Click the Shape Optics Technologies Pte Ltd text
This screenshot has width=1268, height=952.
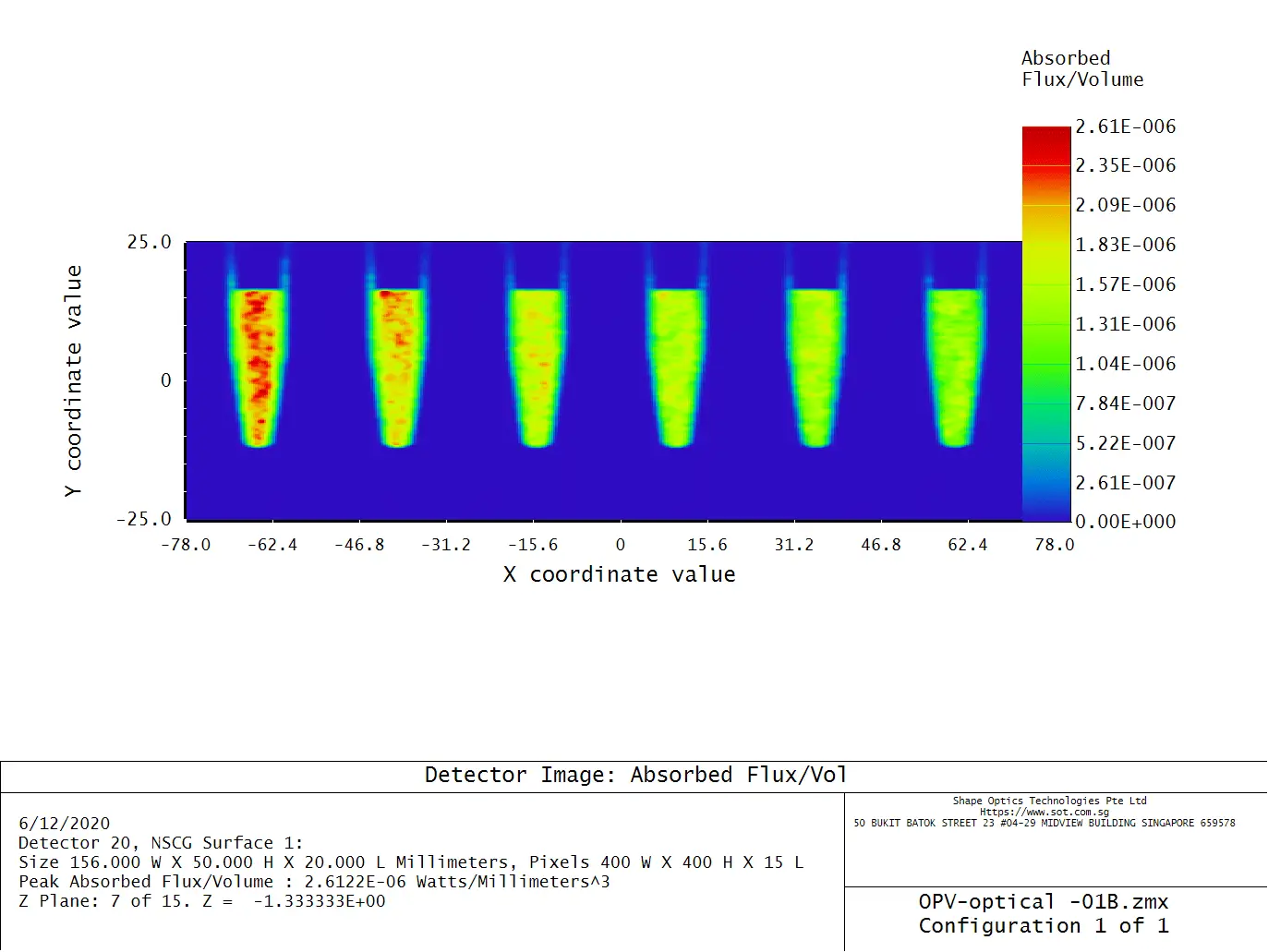pyautogui.click(x=1048, y=800)
